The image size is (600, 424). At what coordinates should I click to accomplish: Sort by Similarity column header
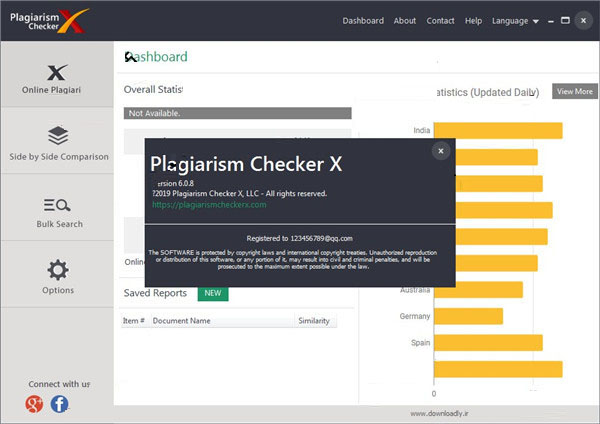[x=314, y=321]
